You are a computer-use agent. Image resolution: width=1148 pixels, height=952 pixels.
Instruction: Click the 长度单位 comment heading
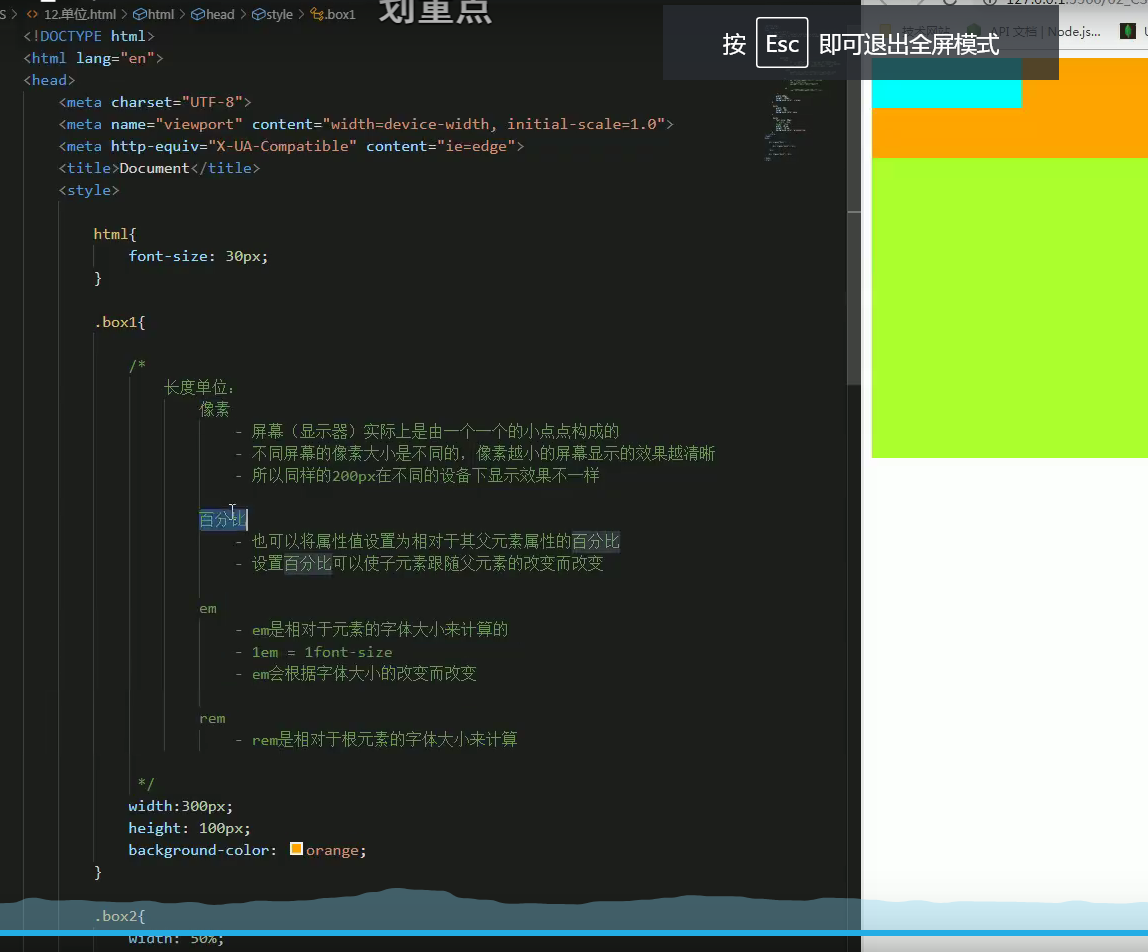(198, 387)
